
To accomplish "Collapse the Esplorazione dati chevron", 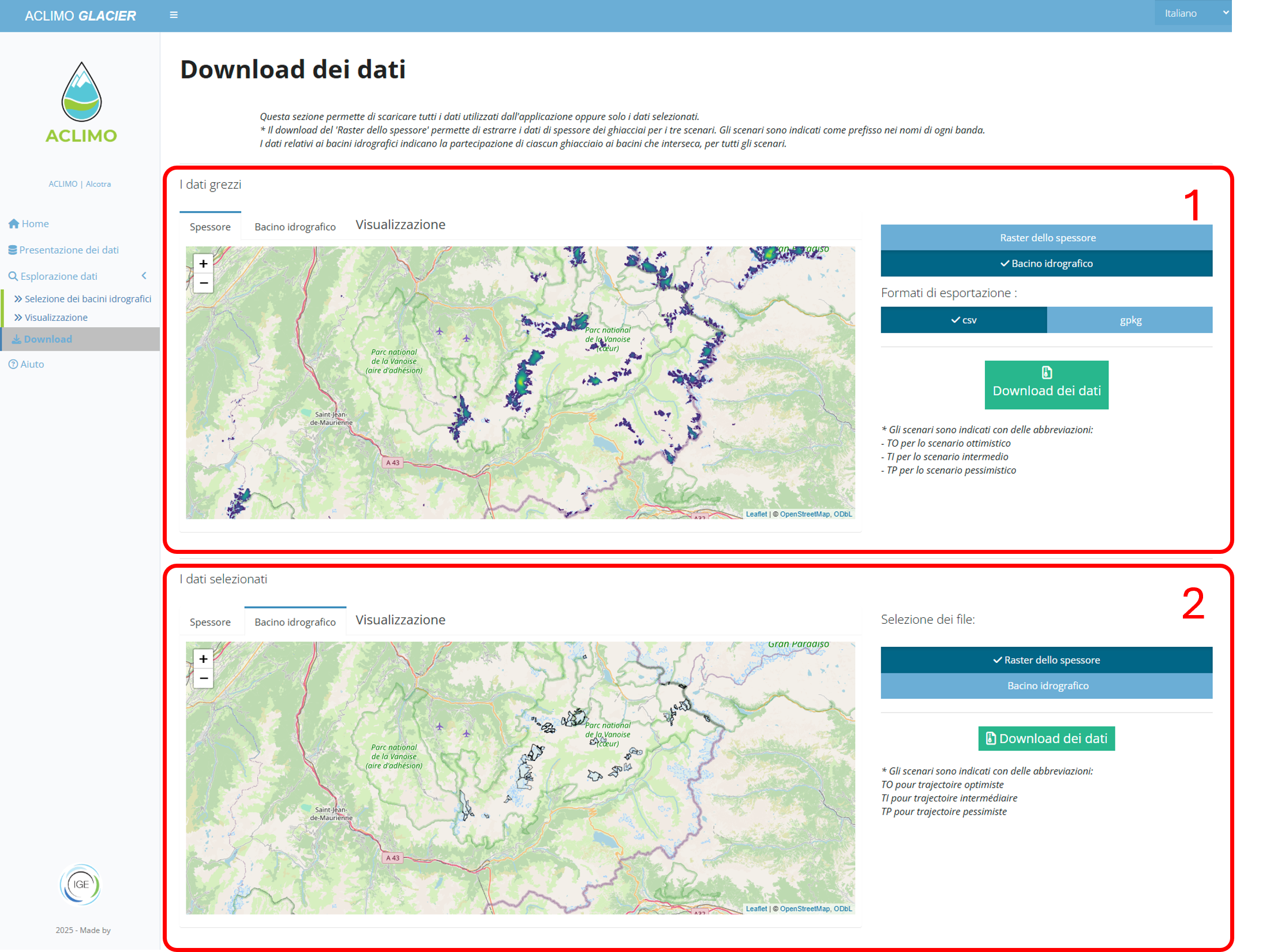I will [144, 276].
